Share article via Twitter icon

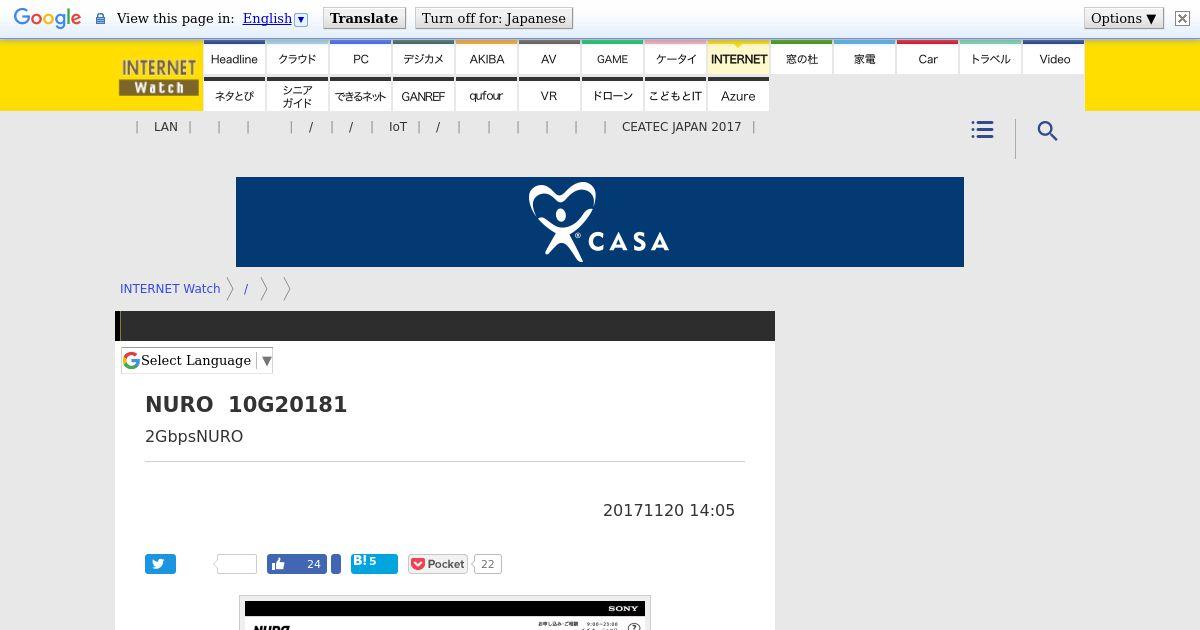click(x=160, y=564)
